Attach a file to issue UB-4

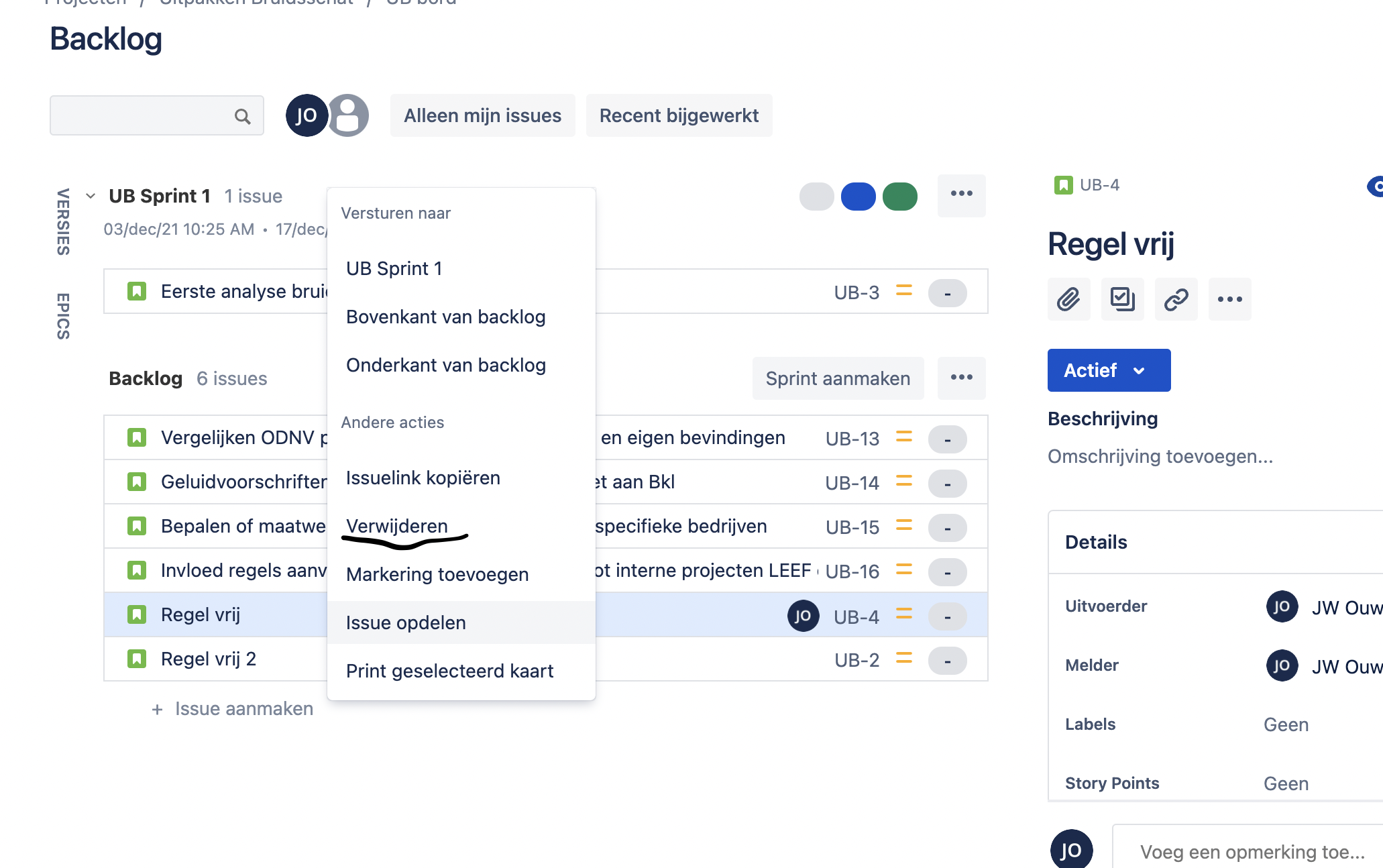1068,299
